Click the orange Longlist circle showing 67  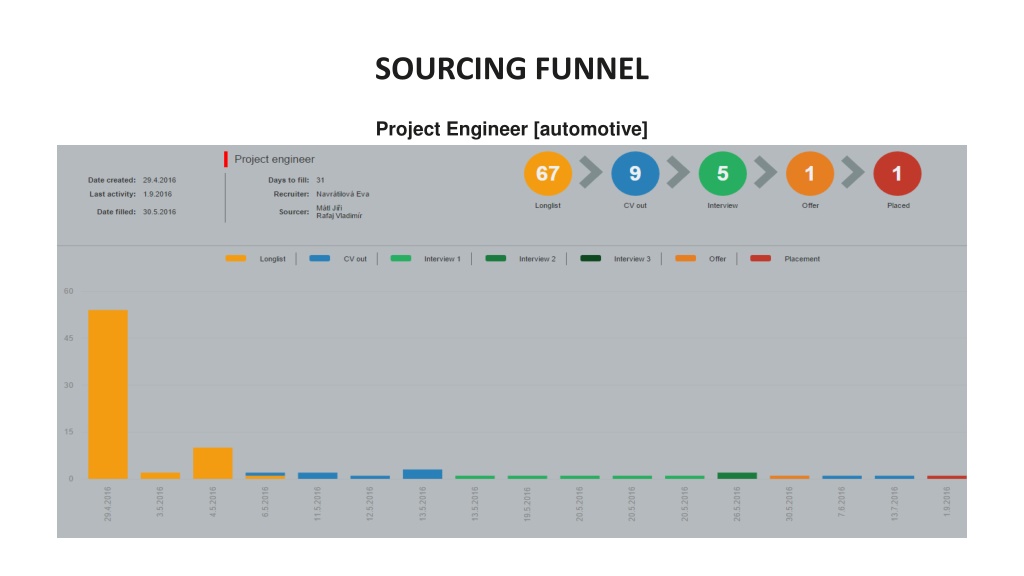click(x=547, y=174)
